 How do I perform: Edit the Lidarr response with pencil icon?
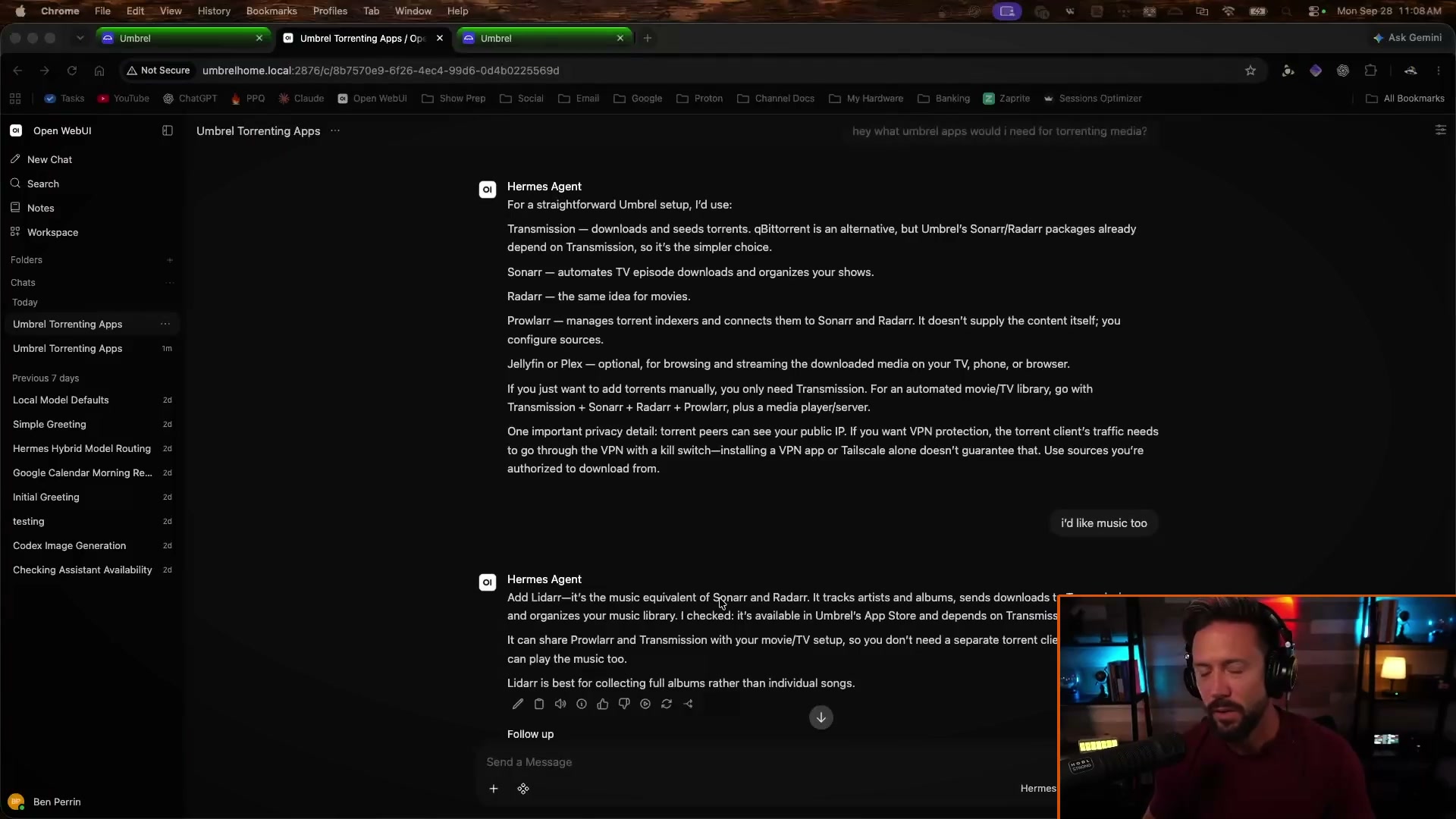(518, 704)
